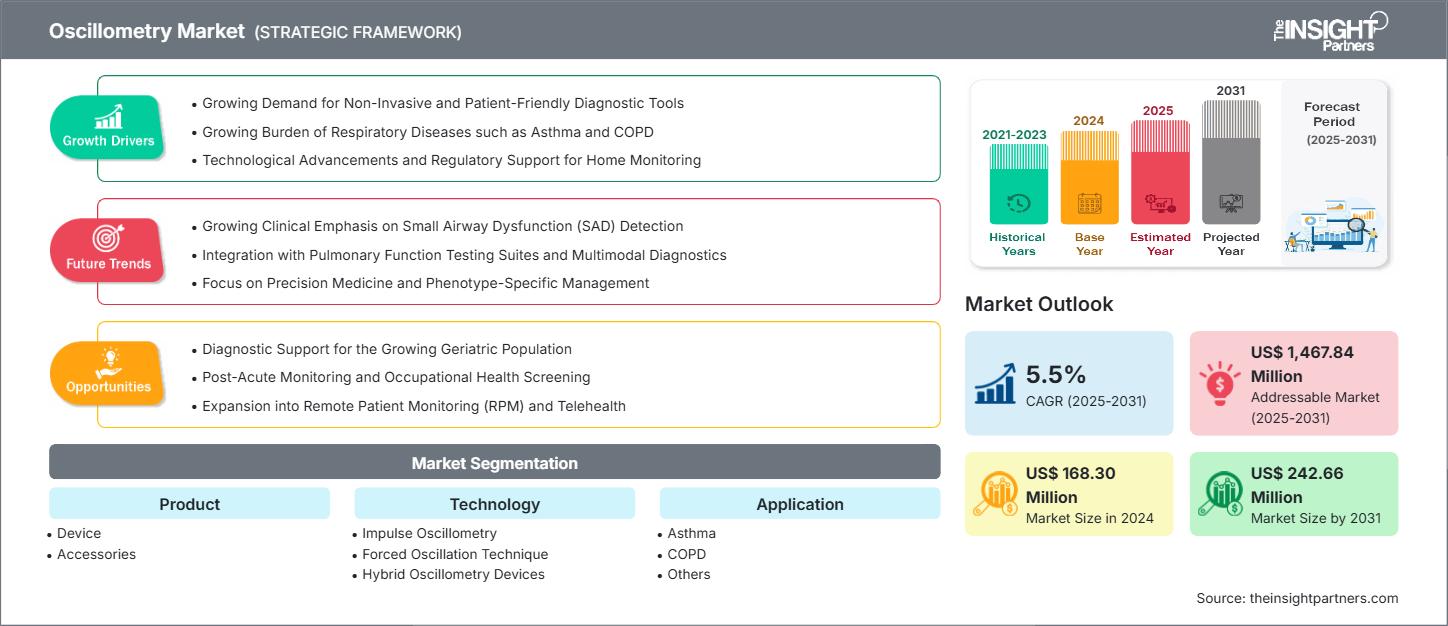Click the Addressable Market lightbulb dollar icon
This screenshot has height=626, width=1448.
[1220, 383]
